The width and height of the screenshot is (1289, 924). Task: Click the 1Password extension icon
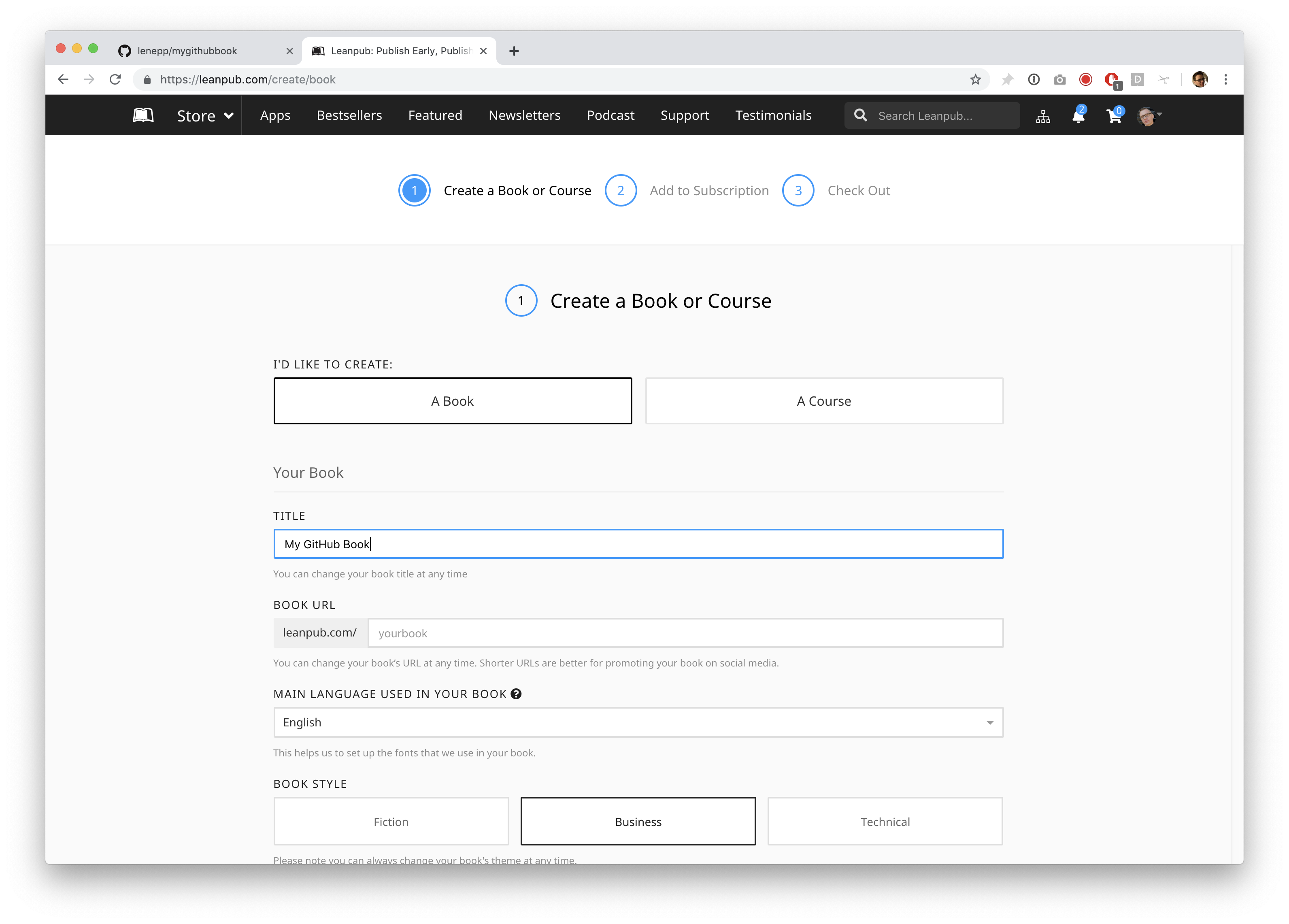(x=1034, y=80)
